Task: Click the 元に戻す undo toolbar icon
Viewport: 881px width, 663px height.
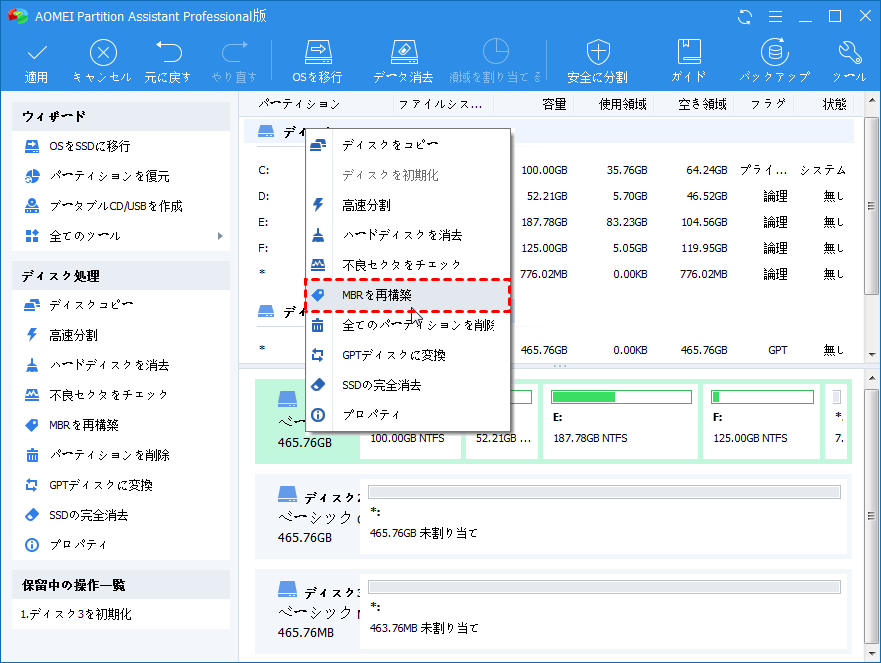Action: pos(167,62)
